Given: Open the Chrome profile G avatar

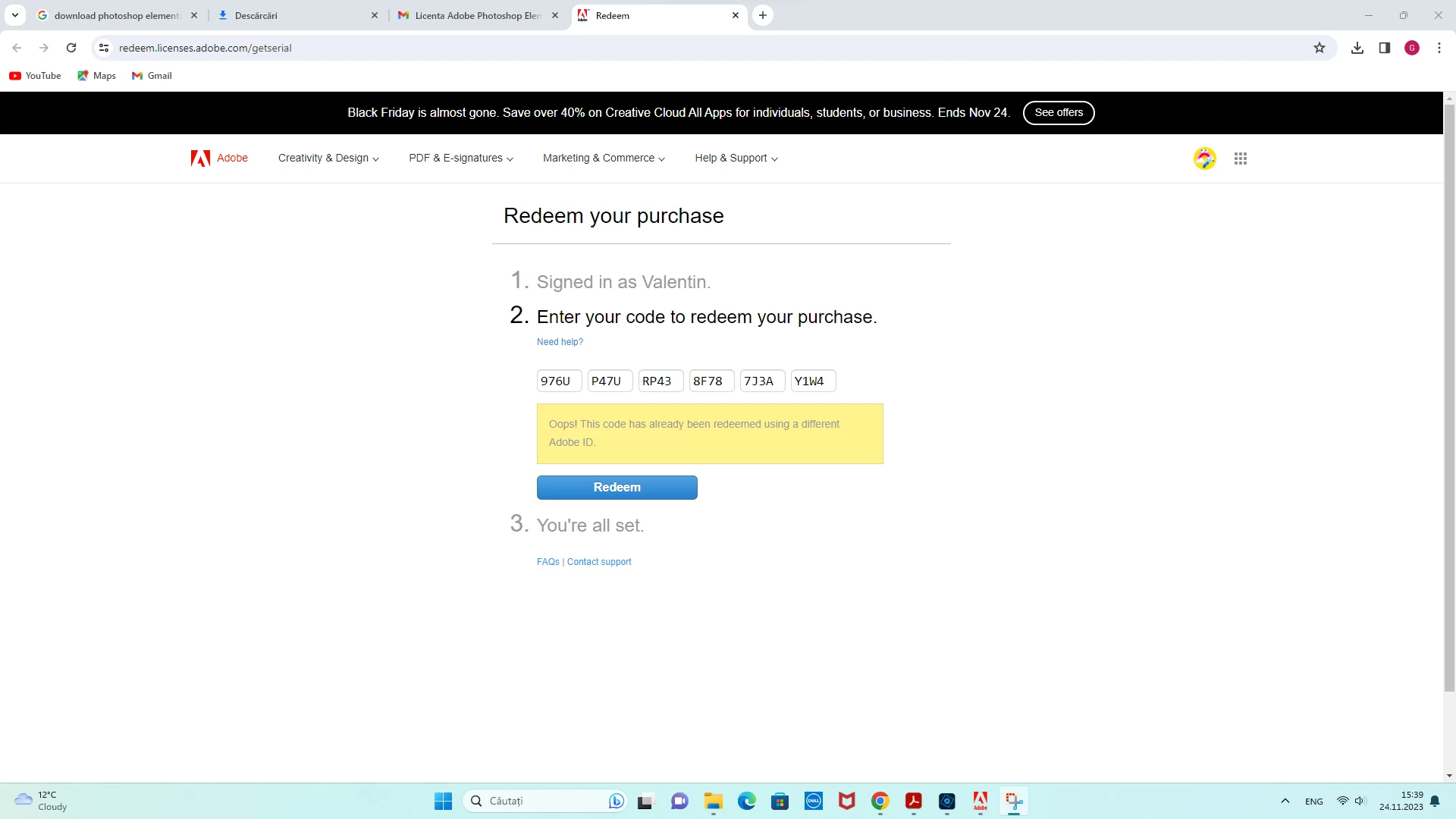Looking at the screenshot, I should (x=1412, y=48).
